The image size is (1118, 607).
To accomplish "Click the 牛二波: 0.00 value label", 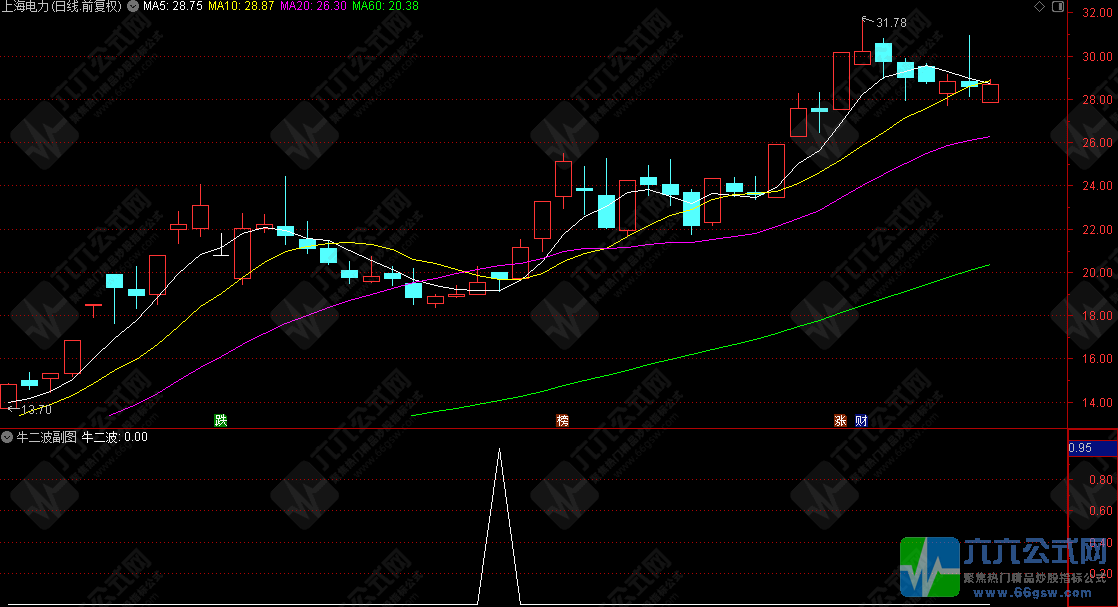I will tap(114, 437).
